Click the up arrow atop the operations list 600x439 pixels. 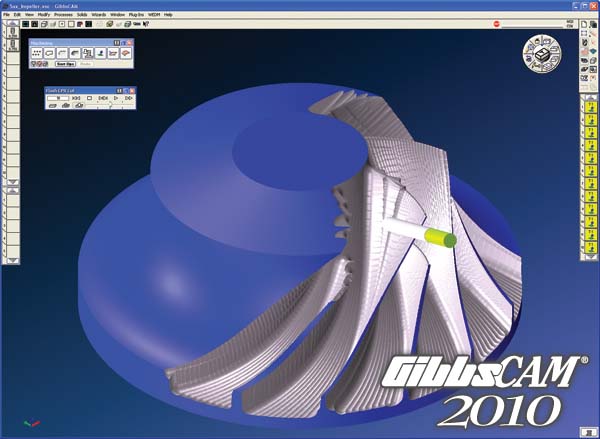coord(590,97)
